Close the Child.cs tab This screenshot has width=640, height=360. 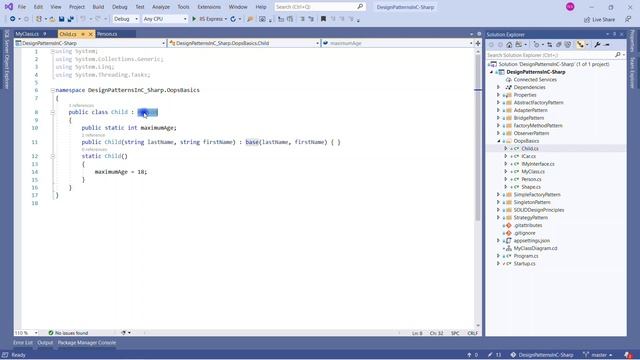pos(91,34)
